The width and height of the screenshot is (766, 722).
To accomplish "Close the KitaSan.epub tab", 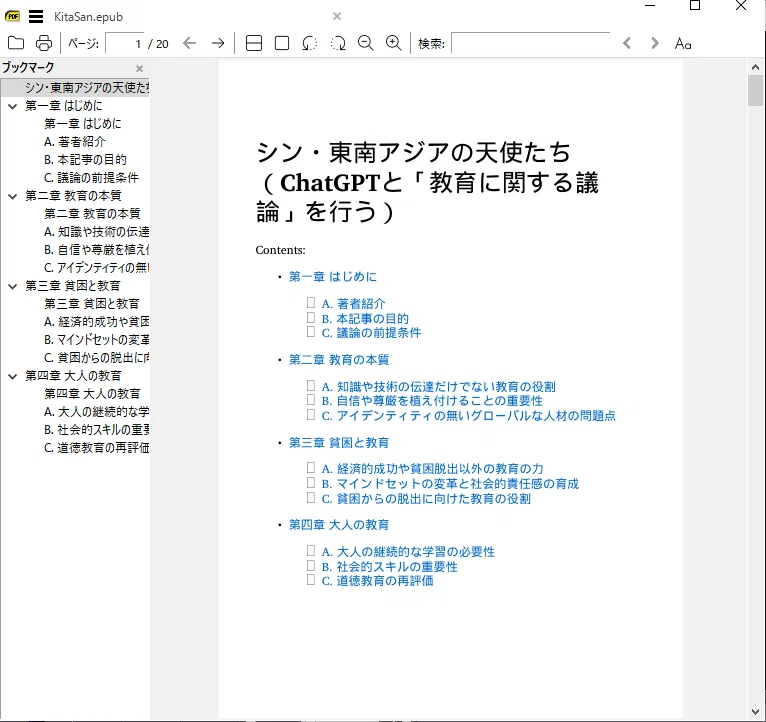I will [x=337, y=16].
